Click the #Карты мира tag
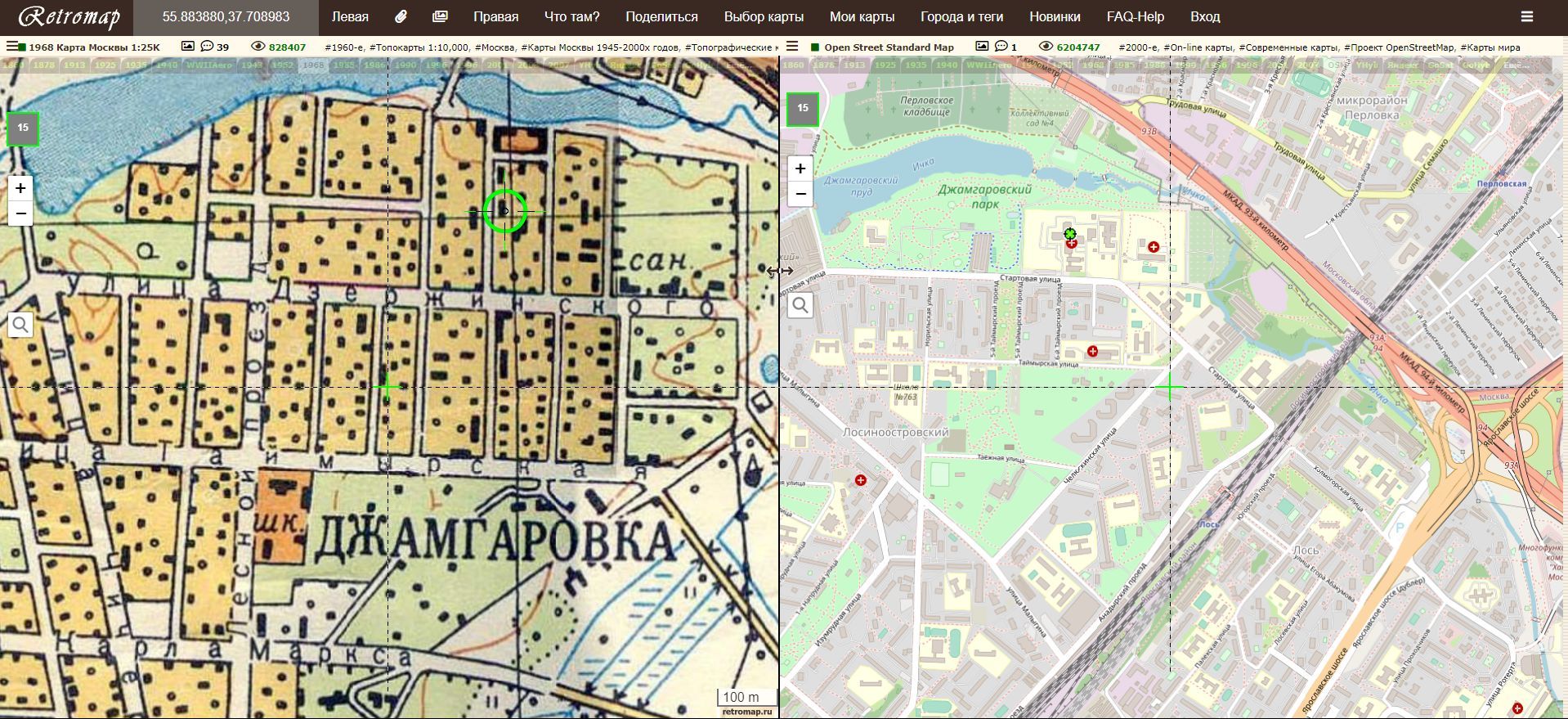1568x719 pixels. [1490, 47]
